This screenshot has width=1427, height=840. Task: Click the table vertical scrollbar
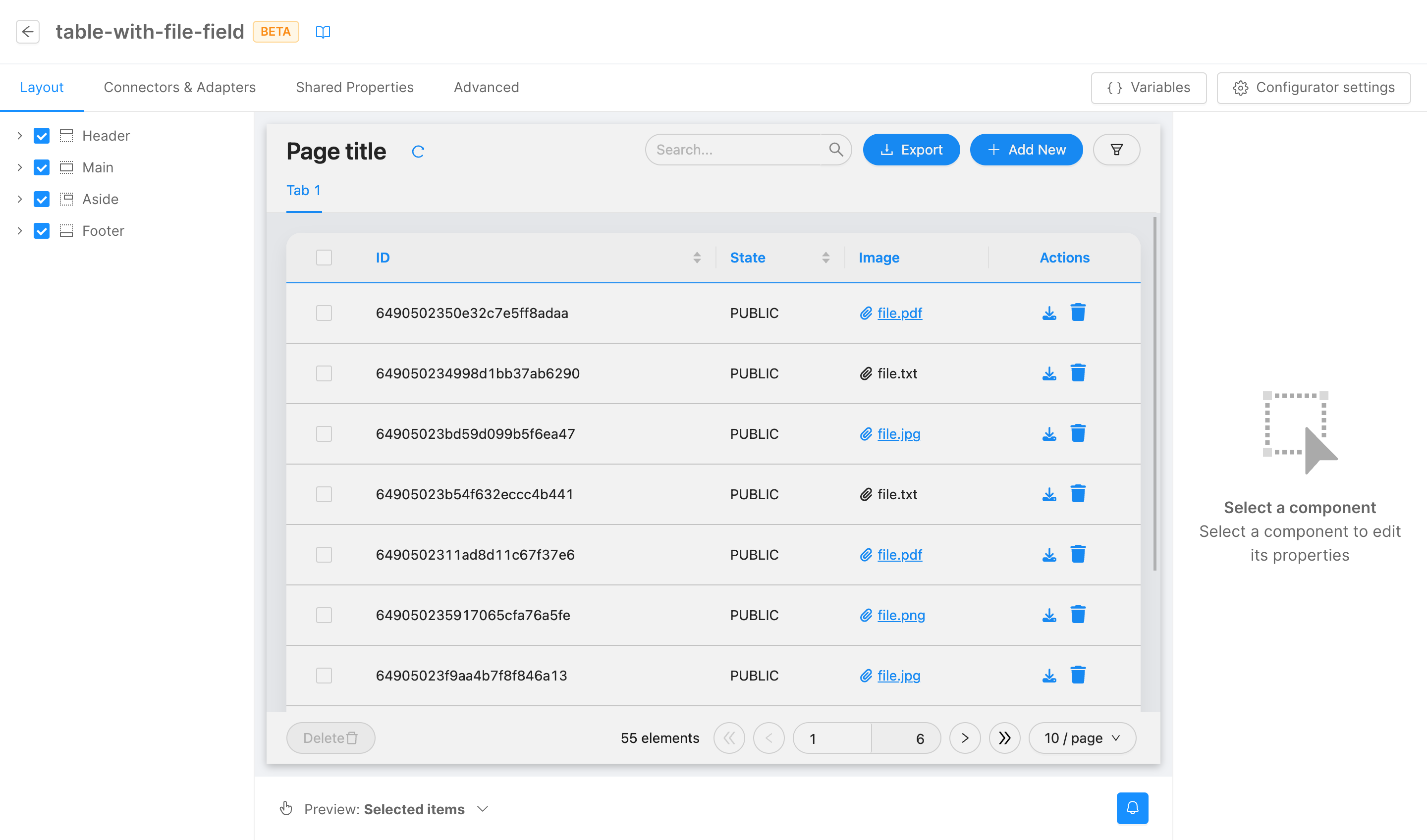(x=1154, y=393)
